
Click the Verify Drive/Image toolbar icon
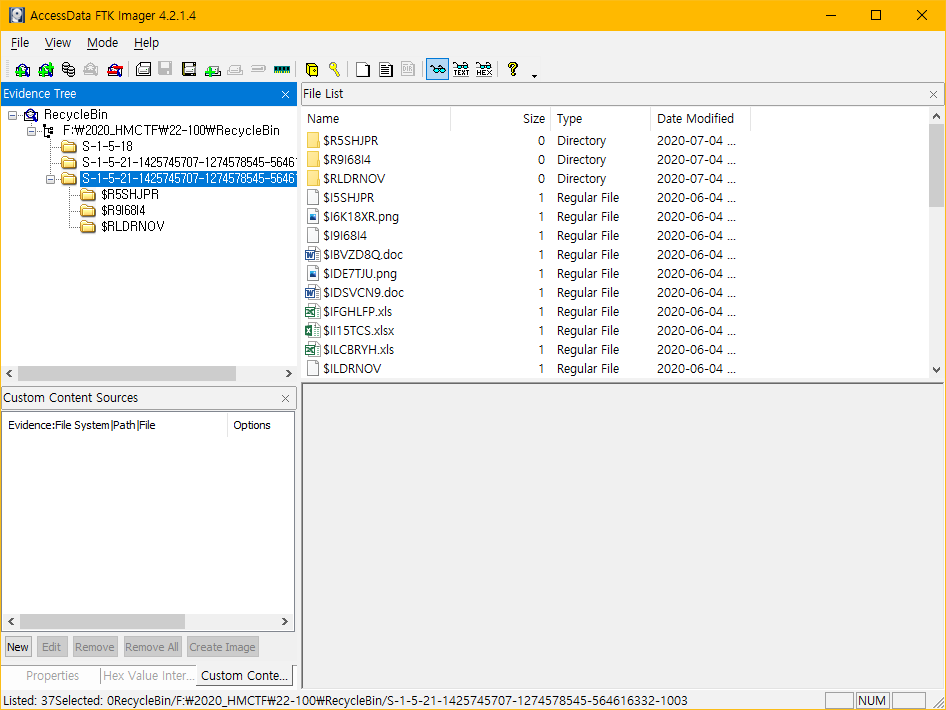point(258,69)
